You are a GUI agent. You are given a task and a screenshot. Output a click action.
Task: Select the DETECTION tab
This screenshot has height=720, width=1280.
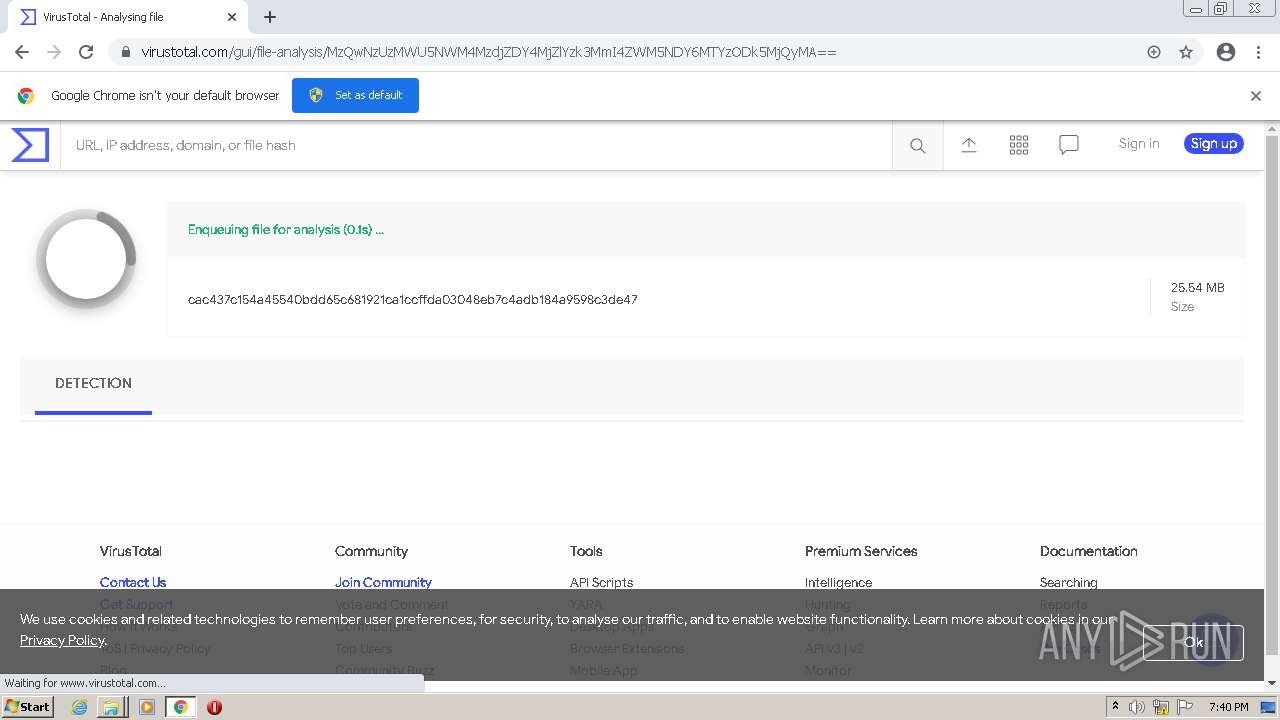(x=93, y=384)
